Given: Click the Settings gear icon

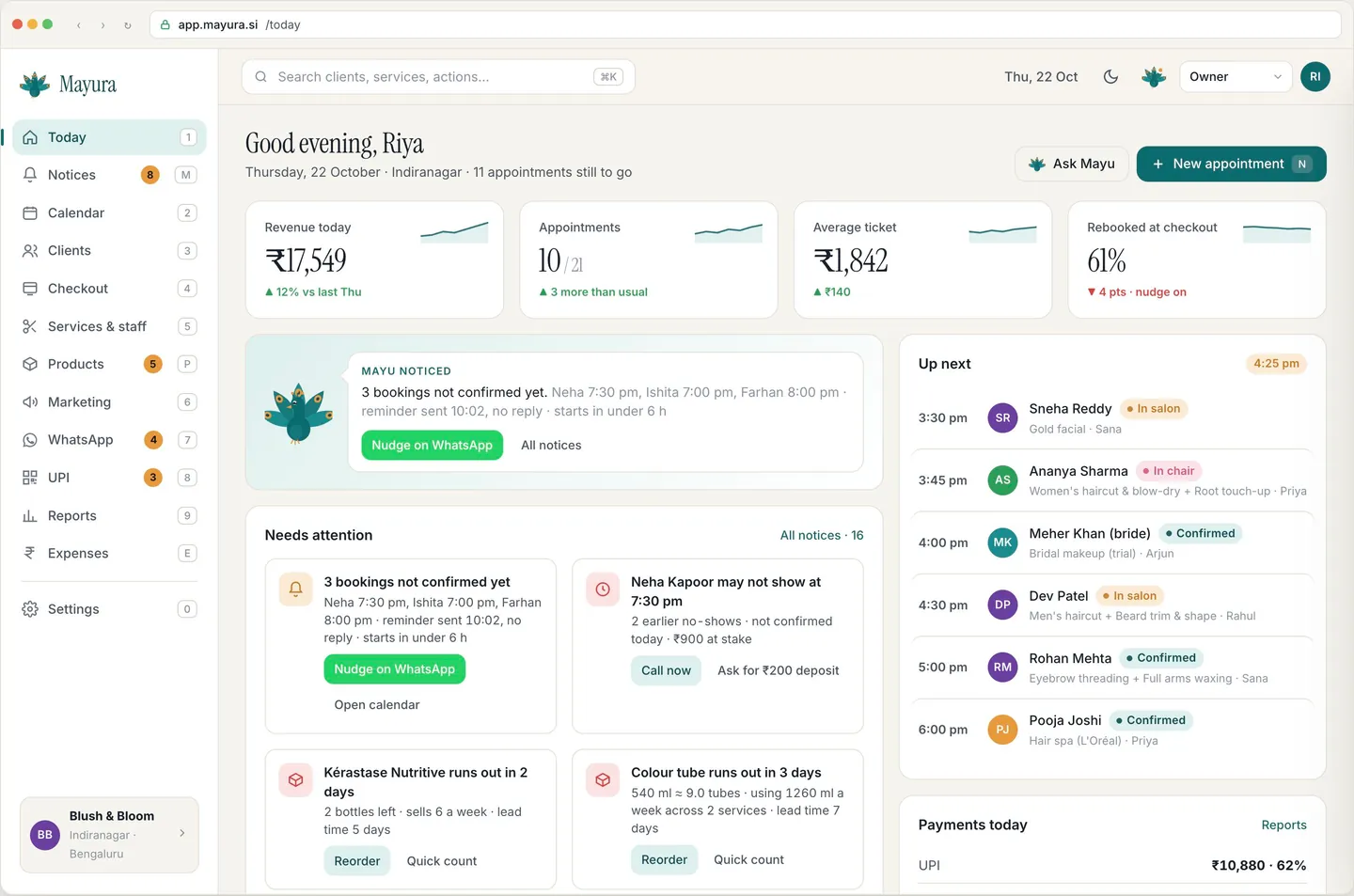Looking at the screenshot, I should point(30,609).
